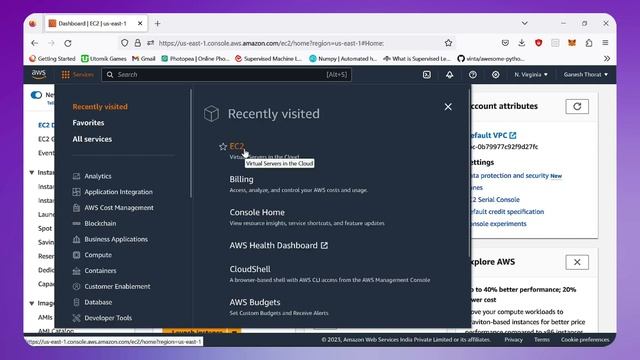Open Cookie preferences in the footer
Image resolution: width=640 pixels, height=360 pixels.
[x=585, y=340]
